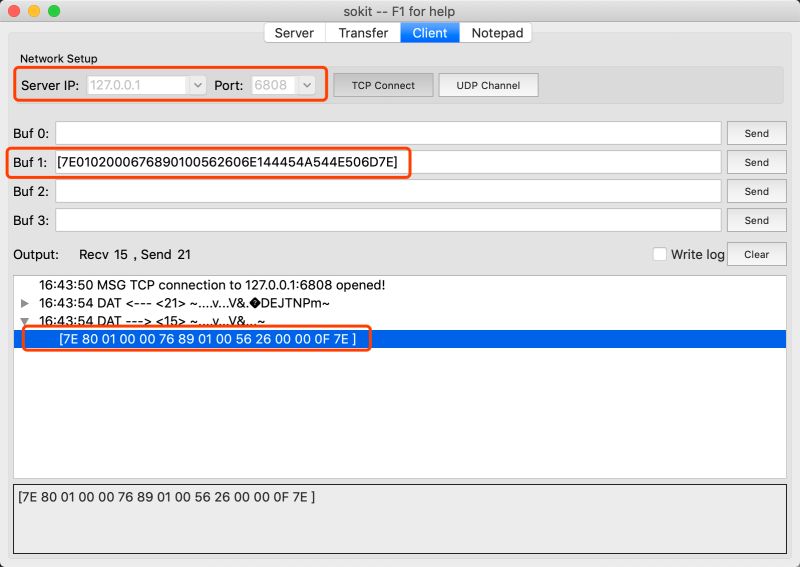Select the Client tab
The image size is (800, 567).
[x=430, y=33]
